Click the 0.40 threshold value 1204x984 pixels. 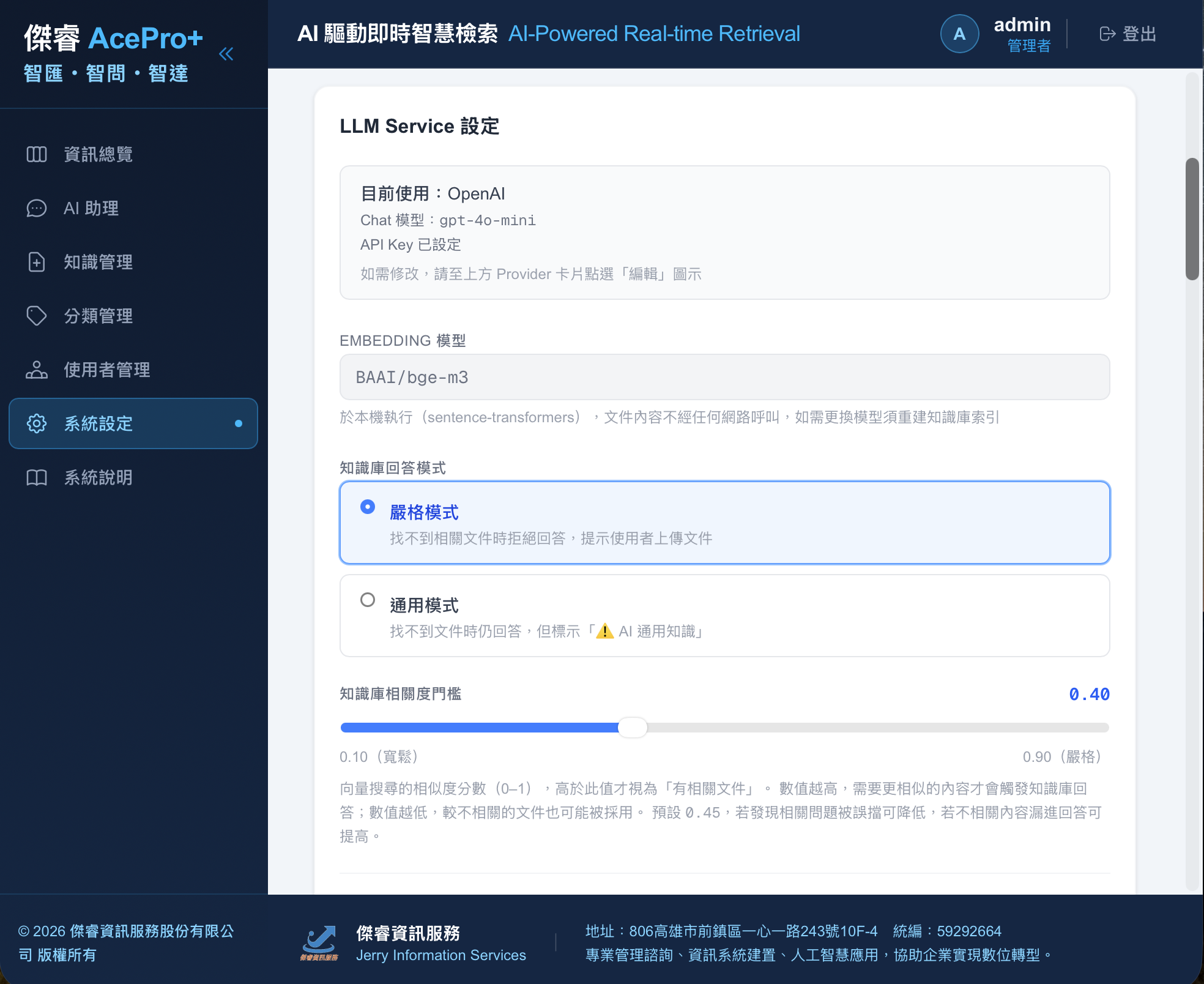tap(1089, 694)
